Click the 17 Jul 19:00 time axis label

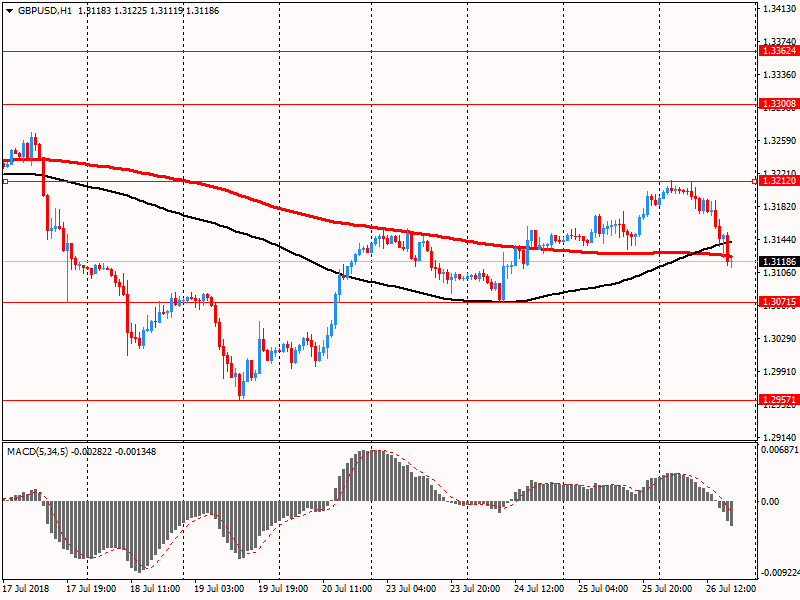pyautogui.click(x=91, y=588)
